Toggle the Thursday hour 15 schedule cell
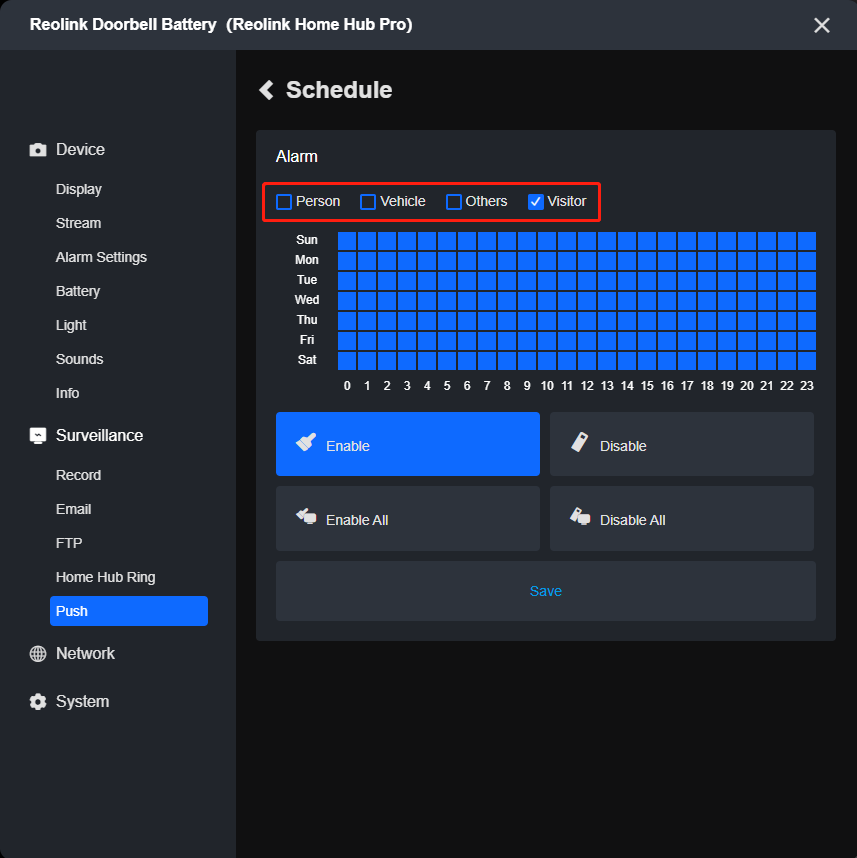This screenshot has width=857, height=858. [647, 321]
